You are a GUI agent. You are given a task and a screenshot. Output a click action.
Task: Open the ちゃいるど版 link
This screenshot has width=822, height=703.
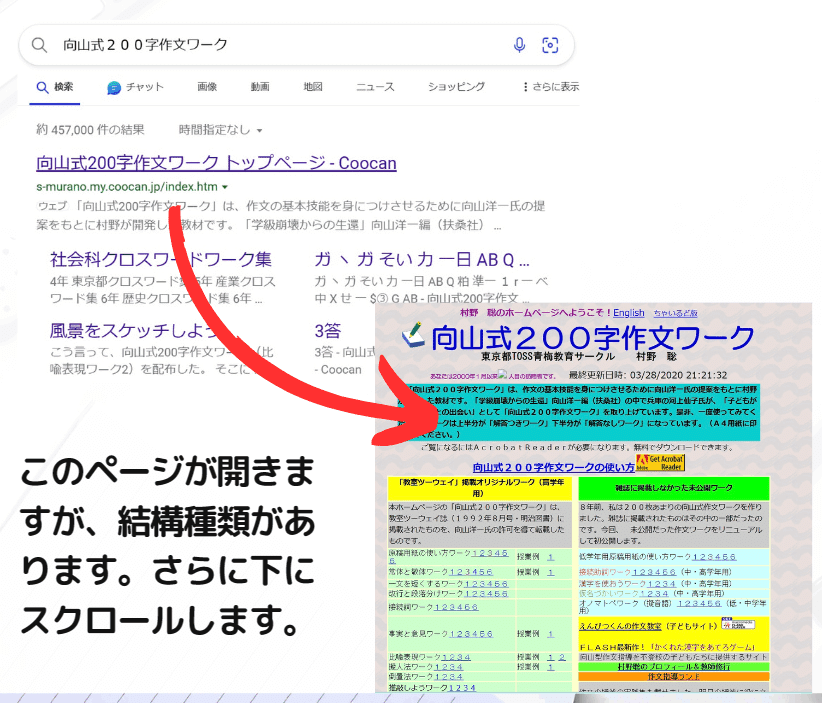[x=675, y=313]
